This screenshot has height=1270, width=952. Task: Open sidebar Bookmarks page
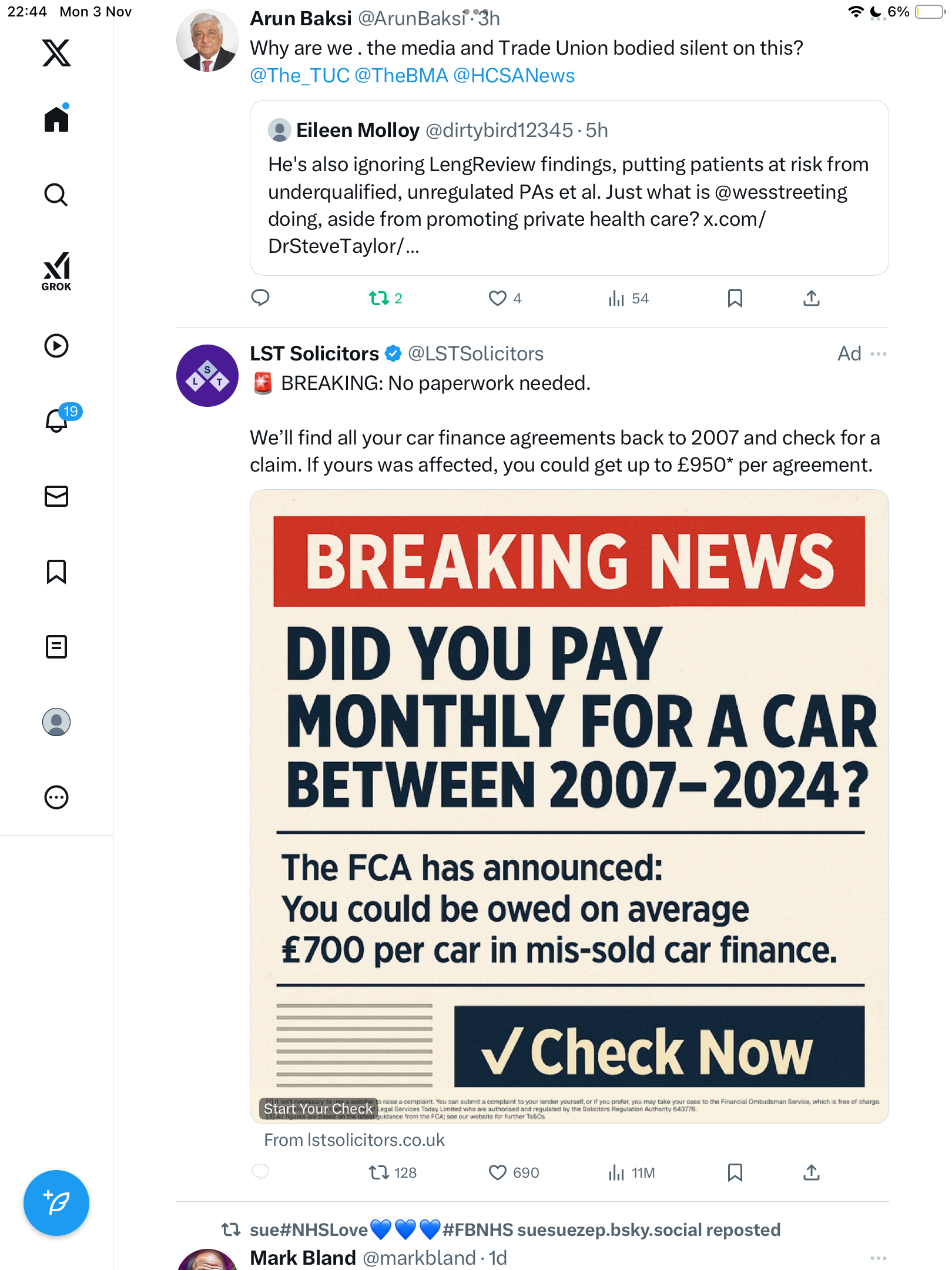click(56, 571)
